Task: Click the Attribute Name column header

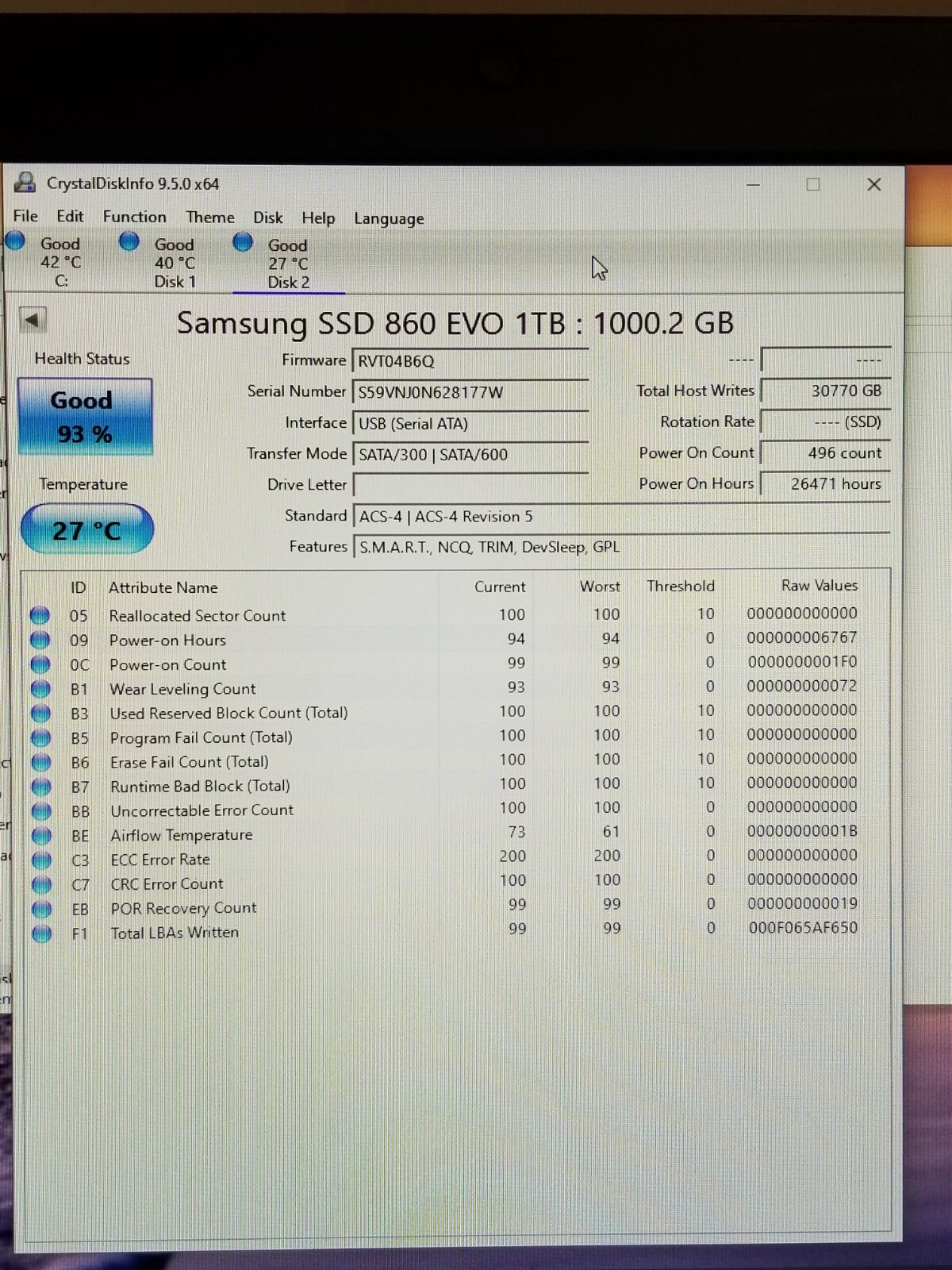Action: [163, 587]
